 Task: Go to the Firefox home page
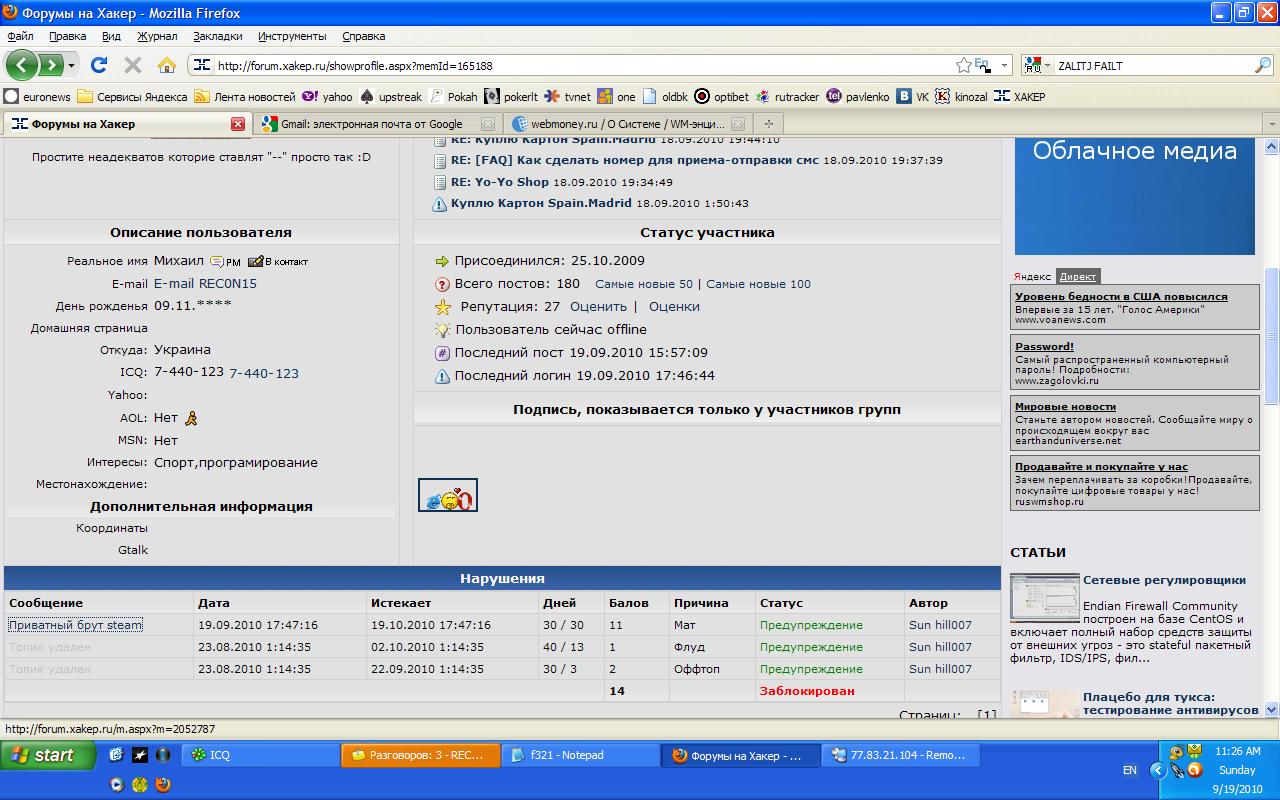point(167,65)
